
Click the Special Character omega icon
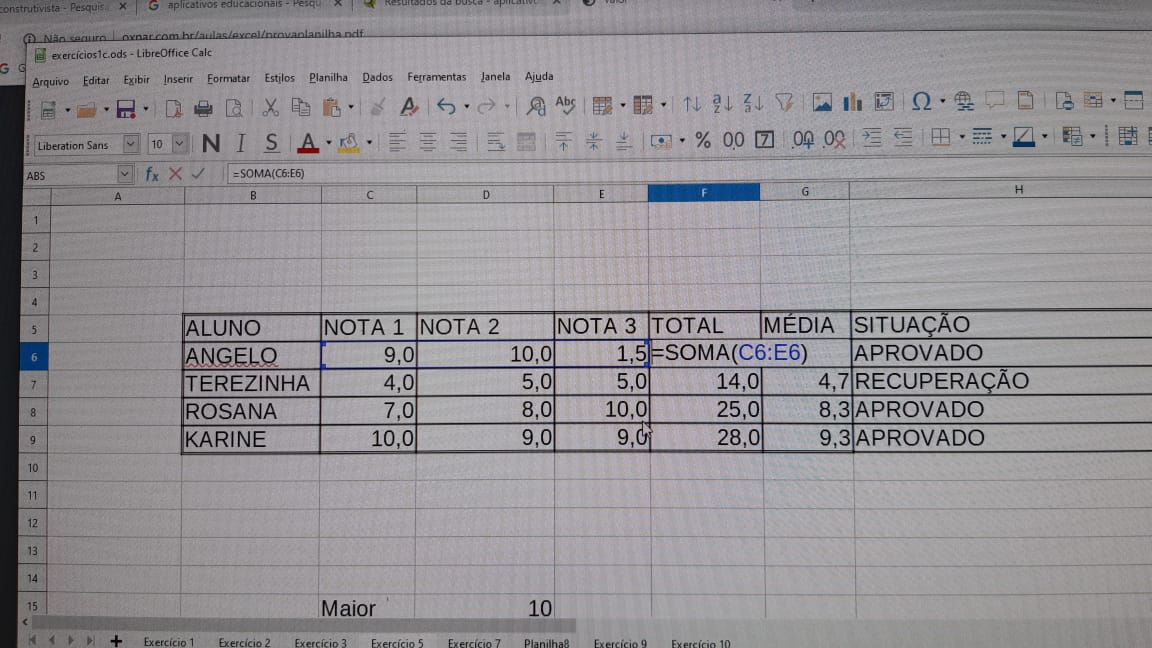coord(921,101)
